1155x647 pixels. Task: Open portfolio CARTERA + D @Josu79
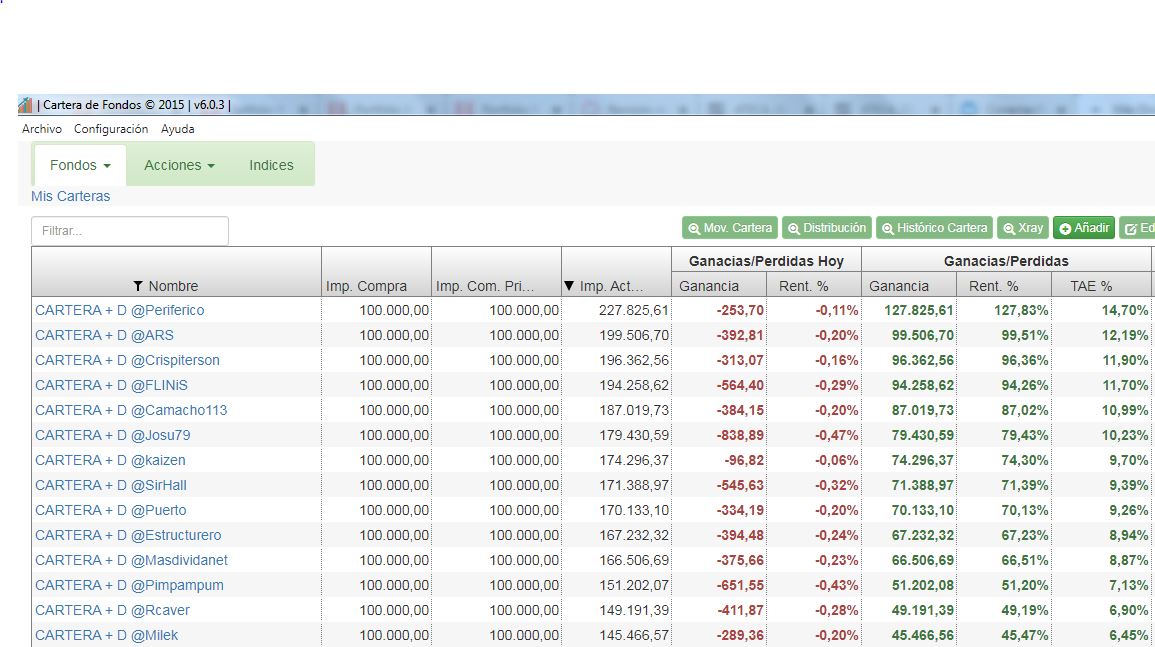click(112, 435)
